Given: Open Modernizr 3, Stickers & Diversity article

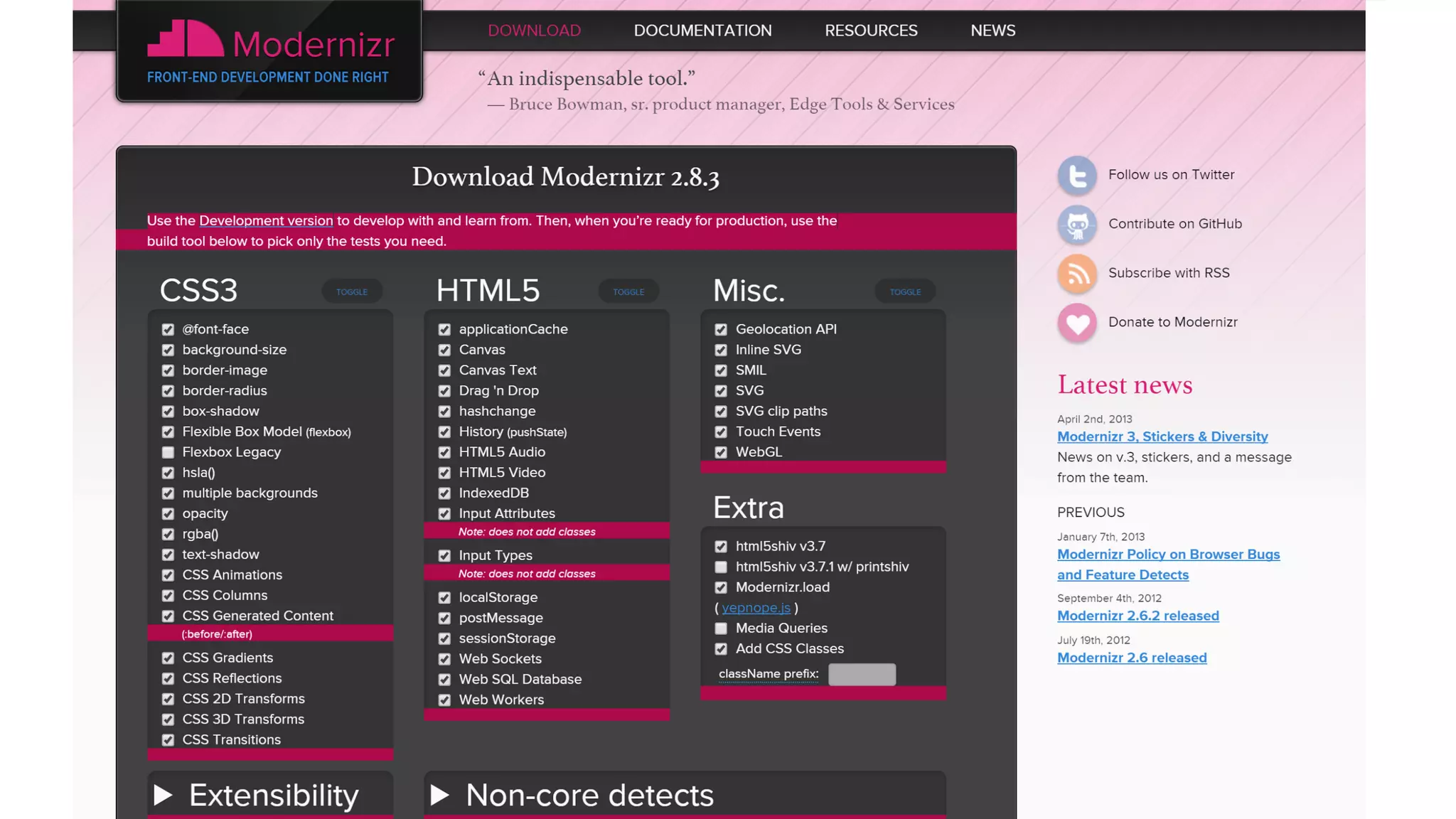Looking at the screenshot, I should point(1162,437).
